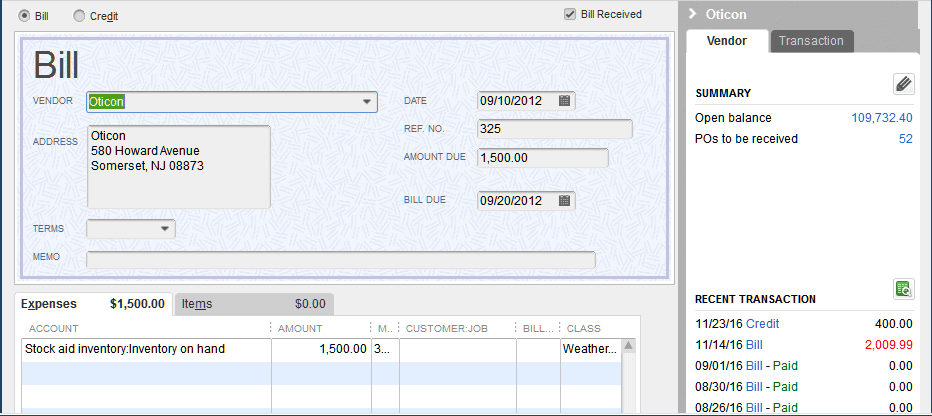The height and width of the screenshot is (416, 932).
Task: Switch to the Expenses tab
Action: [93, 304]
